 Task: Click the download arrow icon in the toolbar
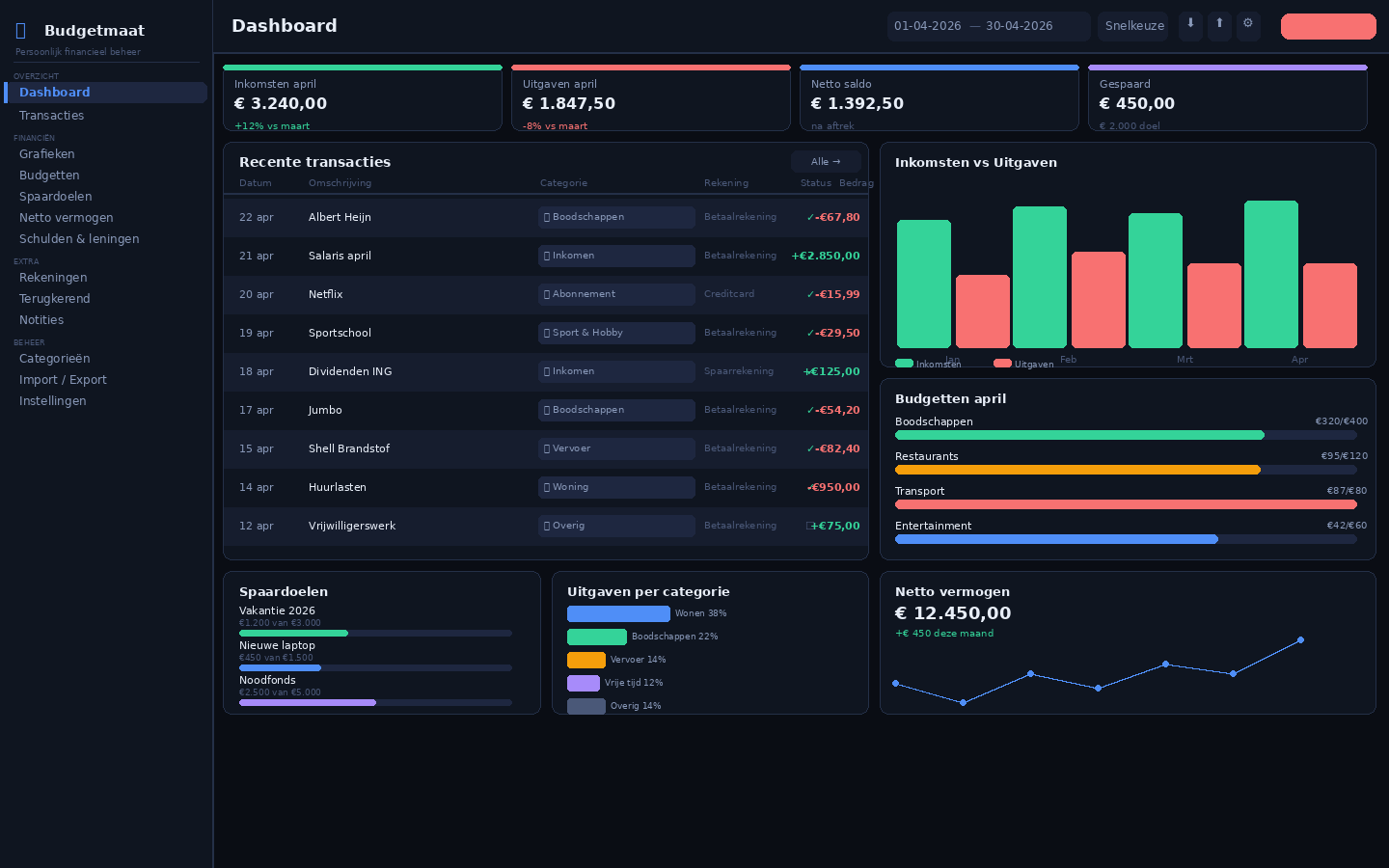coord(1190,26)
